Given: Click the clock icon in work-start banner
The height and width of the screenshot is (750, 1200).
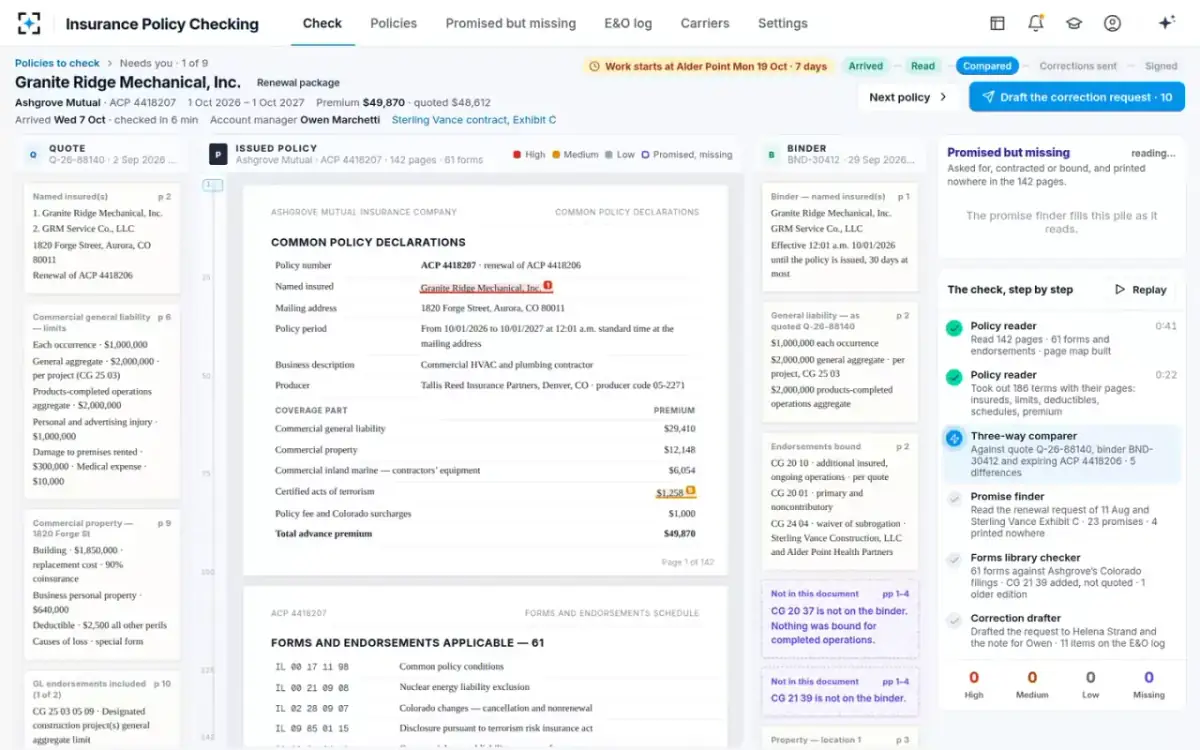Looking at the screenshot, I should point(595,66).
